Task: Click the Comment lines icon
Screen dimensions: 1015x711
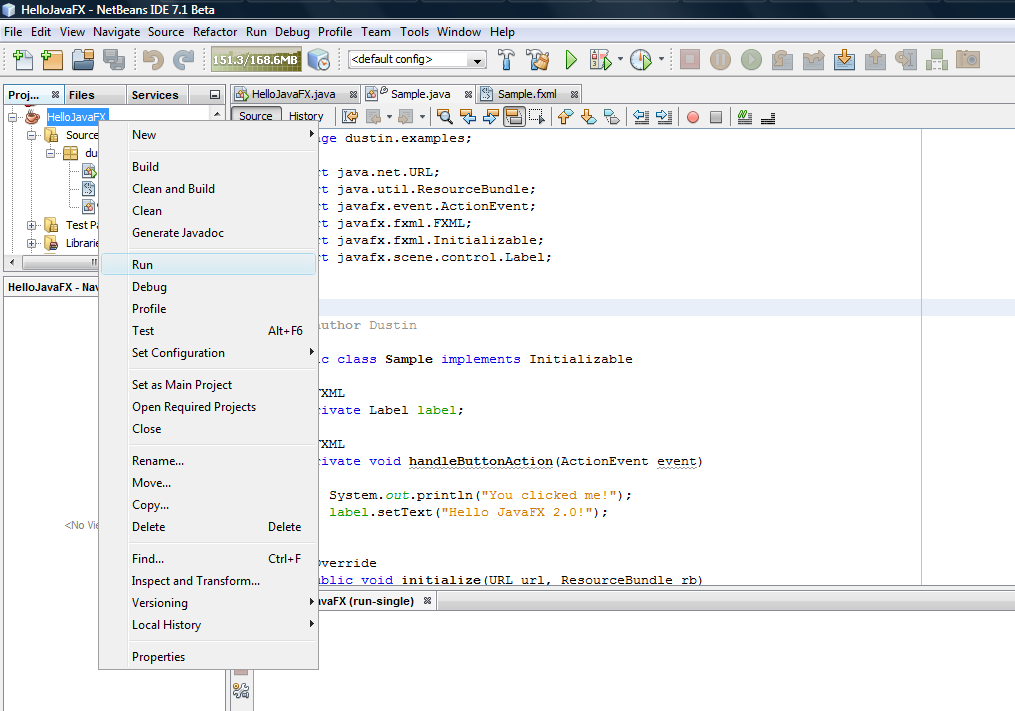Action: (744, 117)
